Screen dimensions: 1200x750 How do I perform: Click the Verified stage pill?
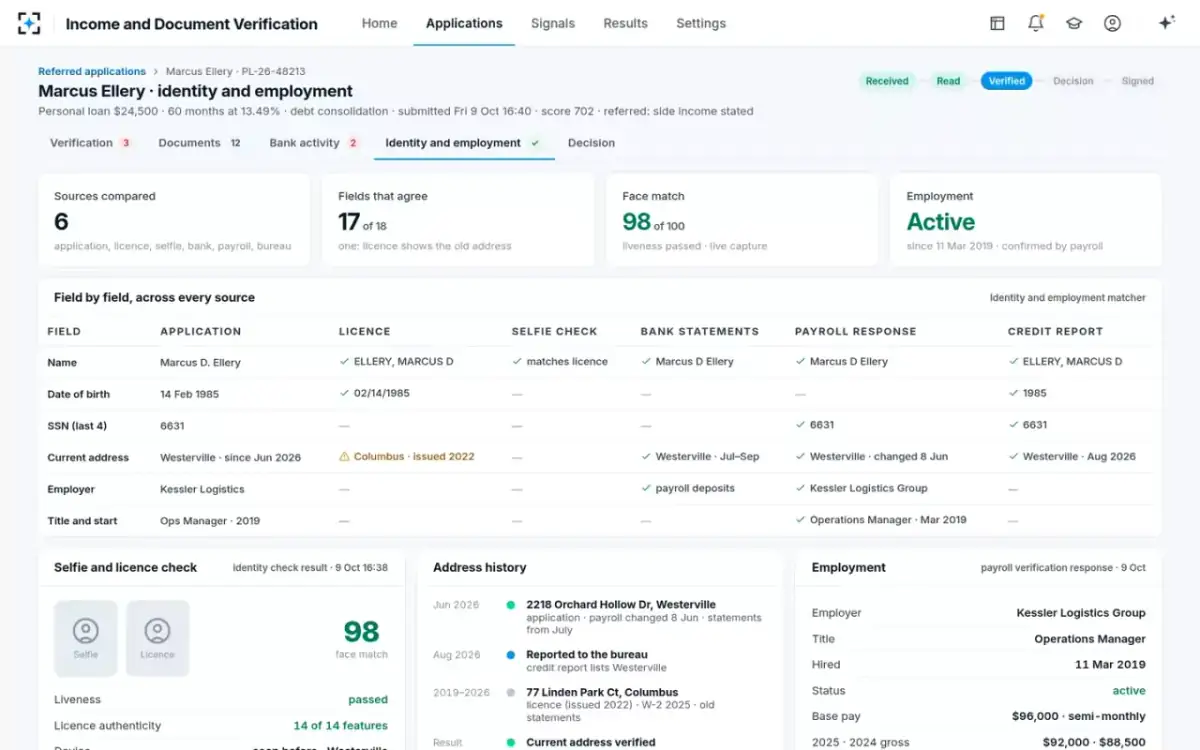(1007, 81)
